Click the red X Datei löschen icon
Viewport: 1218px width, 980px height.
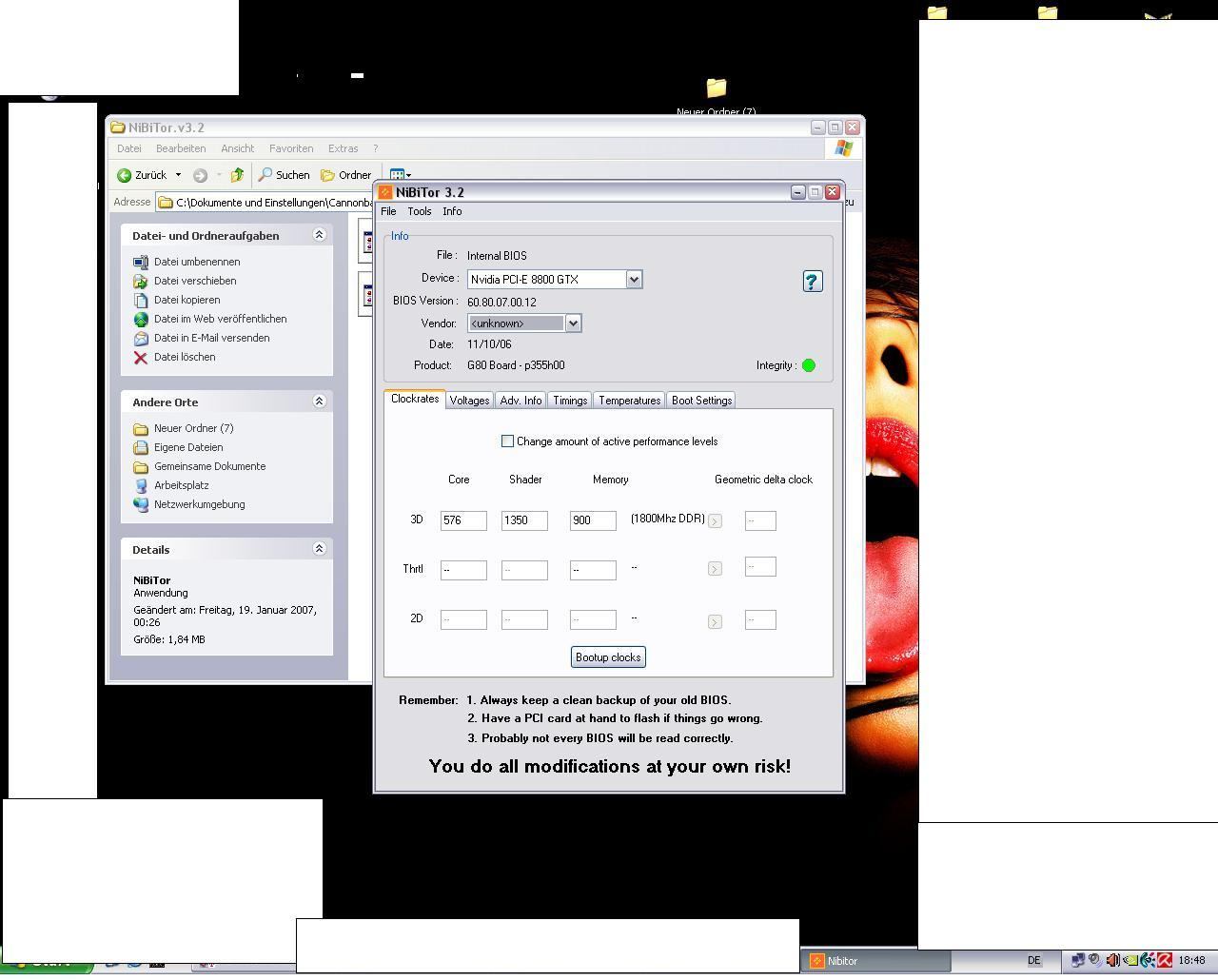click(x=141, y=357)
